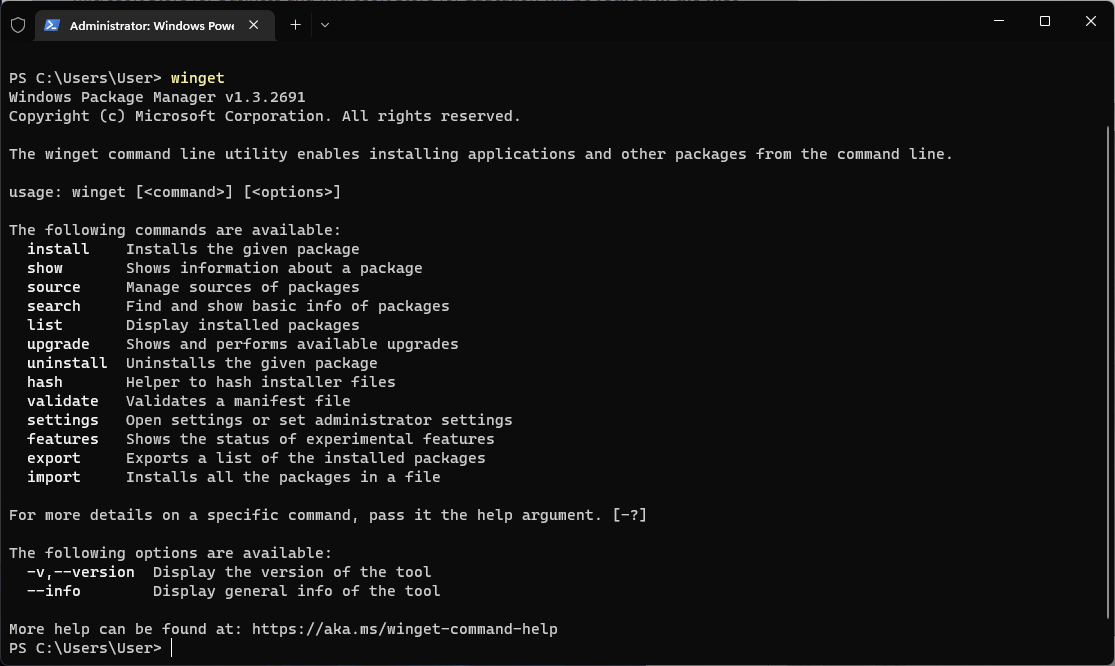Close the terminal window
The height and width of the screenshot is (666, 1115).
[1091, 21]
